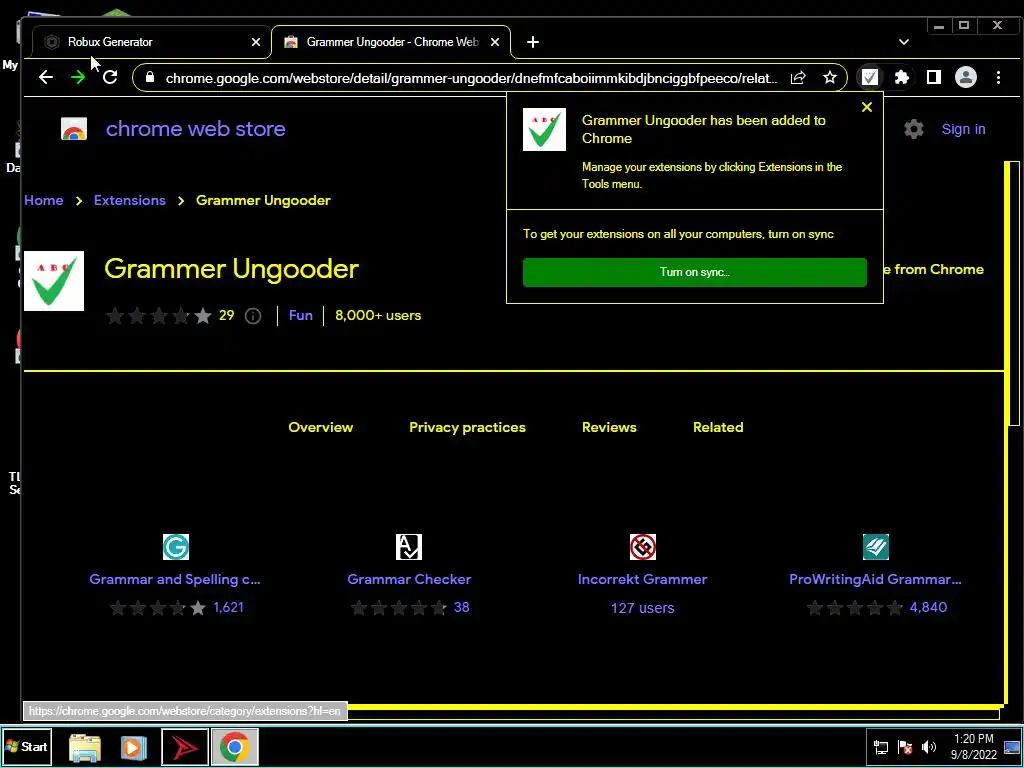Click the Turn on sync button
The height and width of the screenshot is (768, 1024).
click(x=695, y=272)
